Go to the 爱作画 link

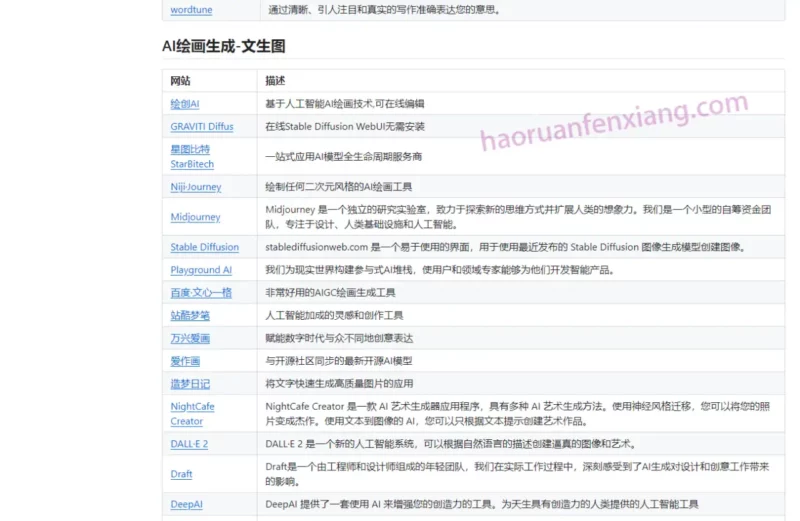coord(185,361)
